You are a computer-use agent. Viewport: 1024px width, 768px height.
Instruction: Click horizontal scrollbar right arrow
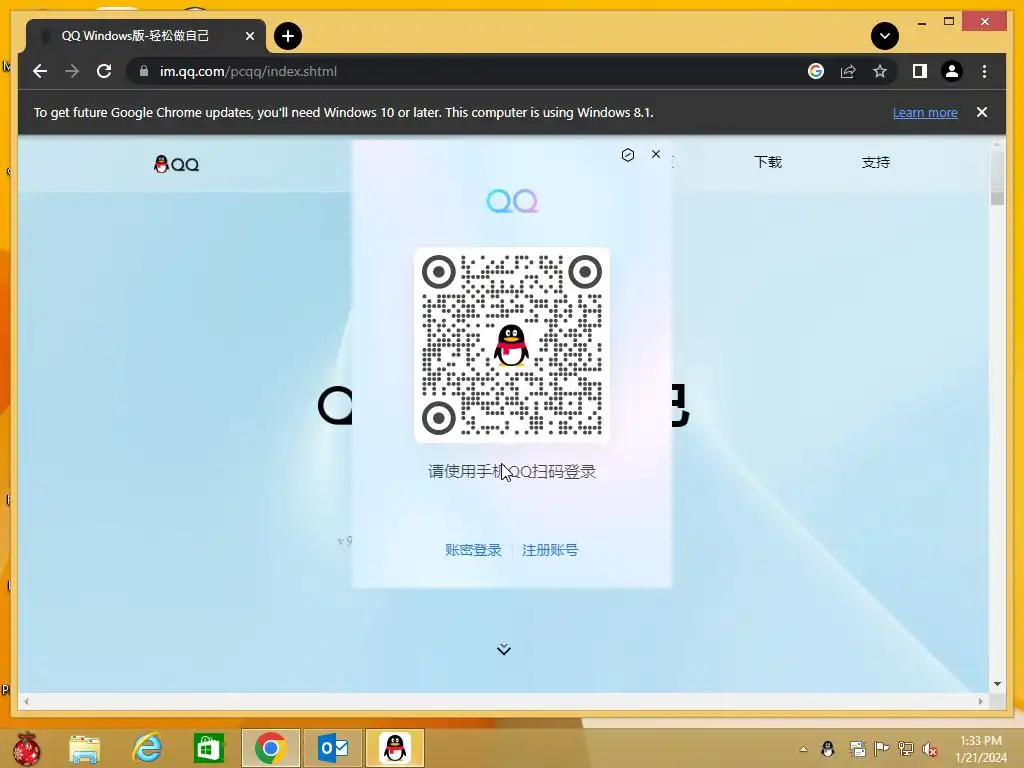pos(980,701)
